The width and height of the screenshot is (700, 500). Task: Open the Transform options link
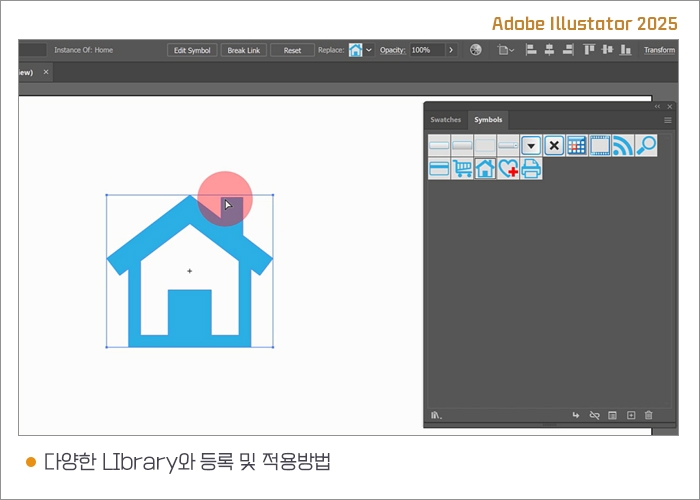659,50
